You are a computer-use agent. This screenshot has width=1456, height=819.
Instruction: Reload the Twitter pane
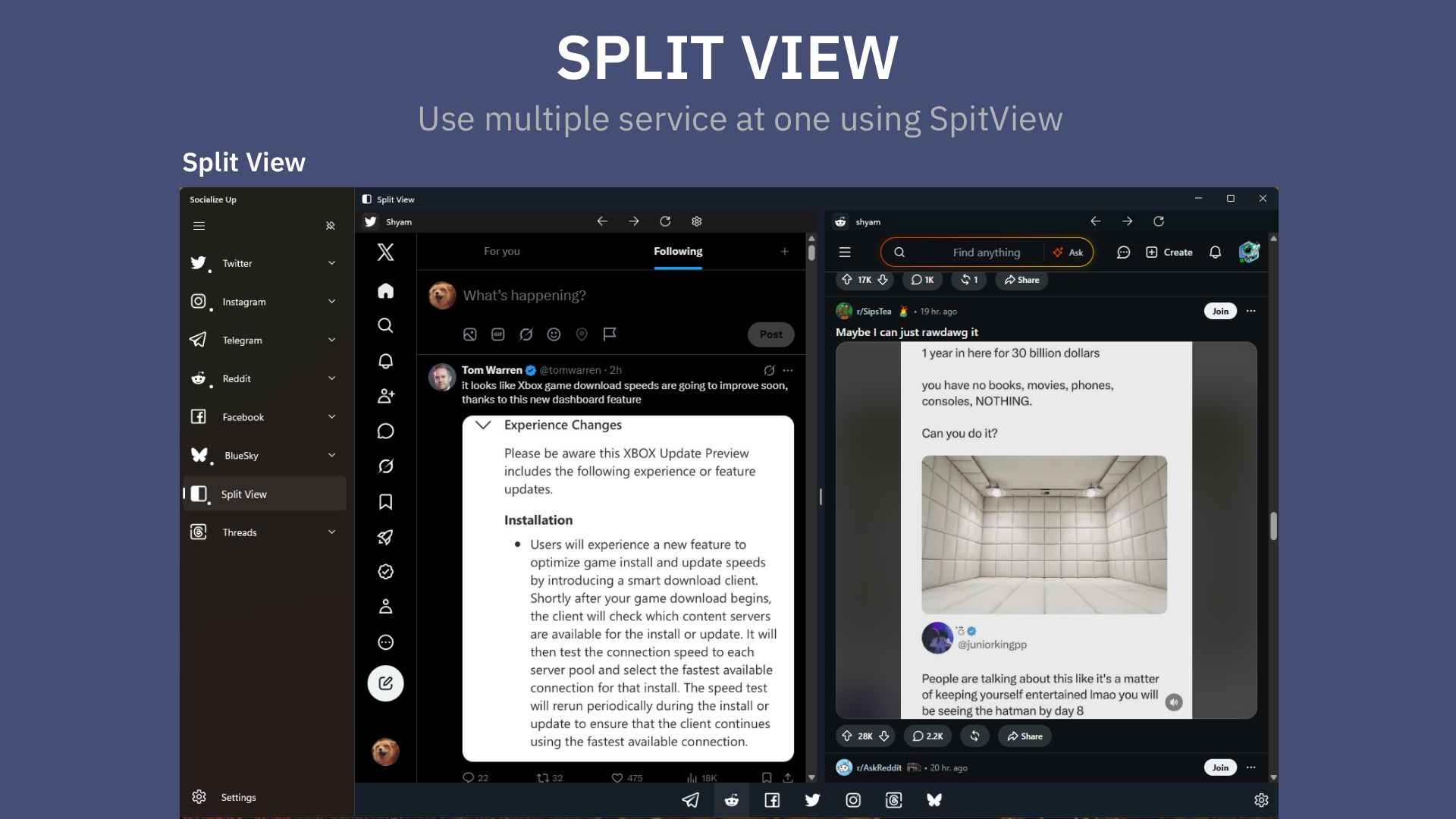click(x=665, y=221)
